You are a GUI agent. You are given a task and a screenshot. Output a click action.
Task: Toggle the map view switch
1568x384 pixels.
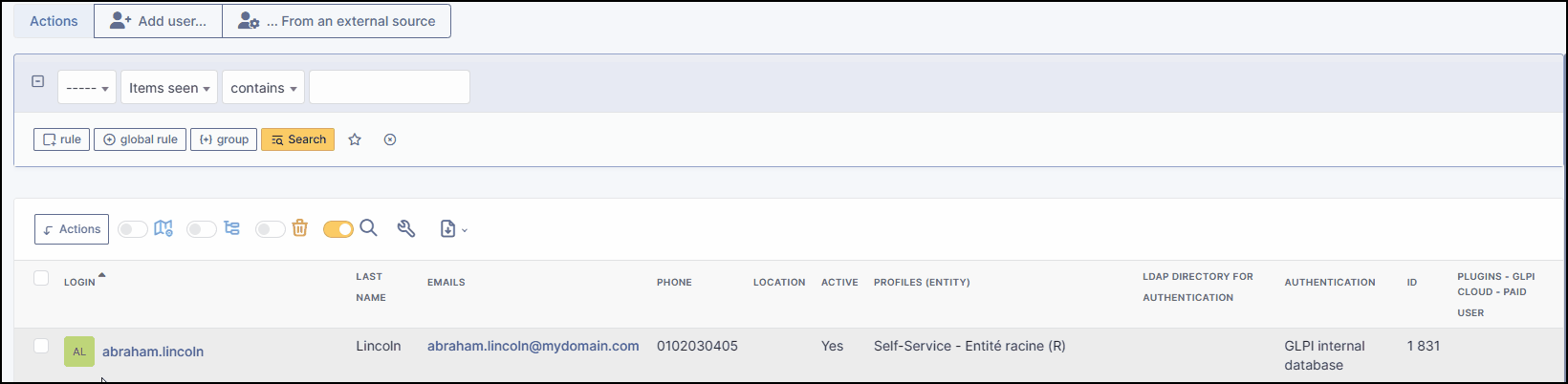tap(133, 229)
